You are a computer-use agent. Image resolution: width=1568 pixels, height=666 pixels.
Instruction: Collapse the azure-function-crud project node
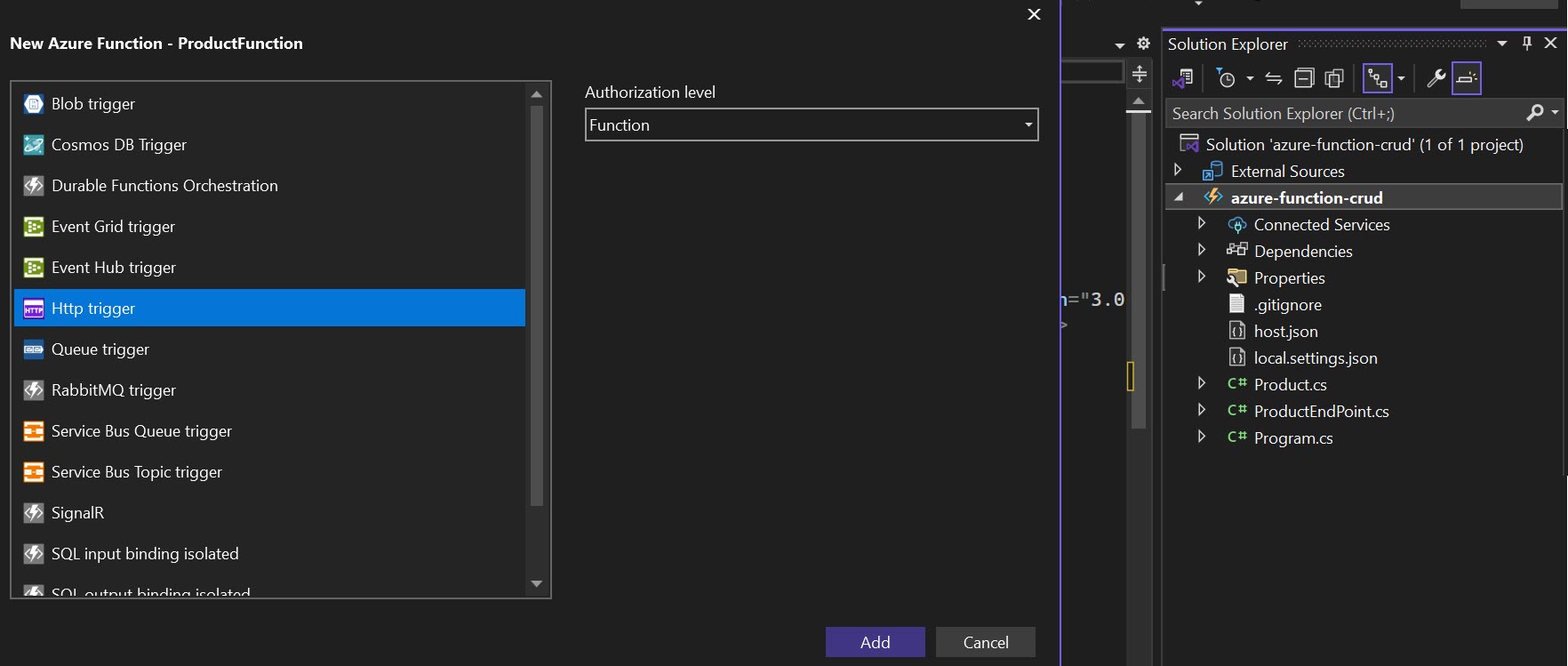point(1180,197)
